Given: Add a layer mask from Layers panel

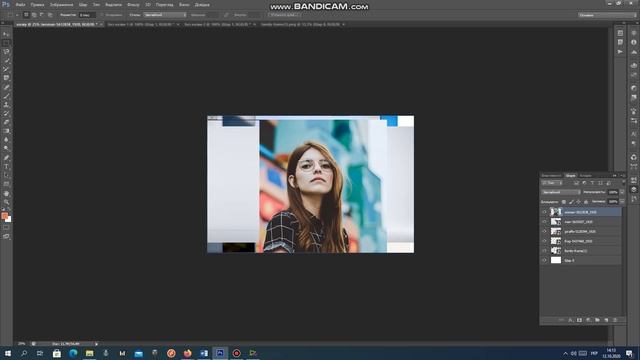Looking at the screenshot, I should [579, 320].
